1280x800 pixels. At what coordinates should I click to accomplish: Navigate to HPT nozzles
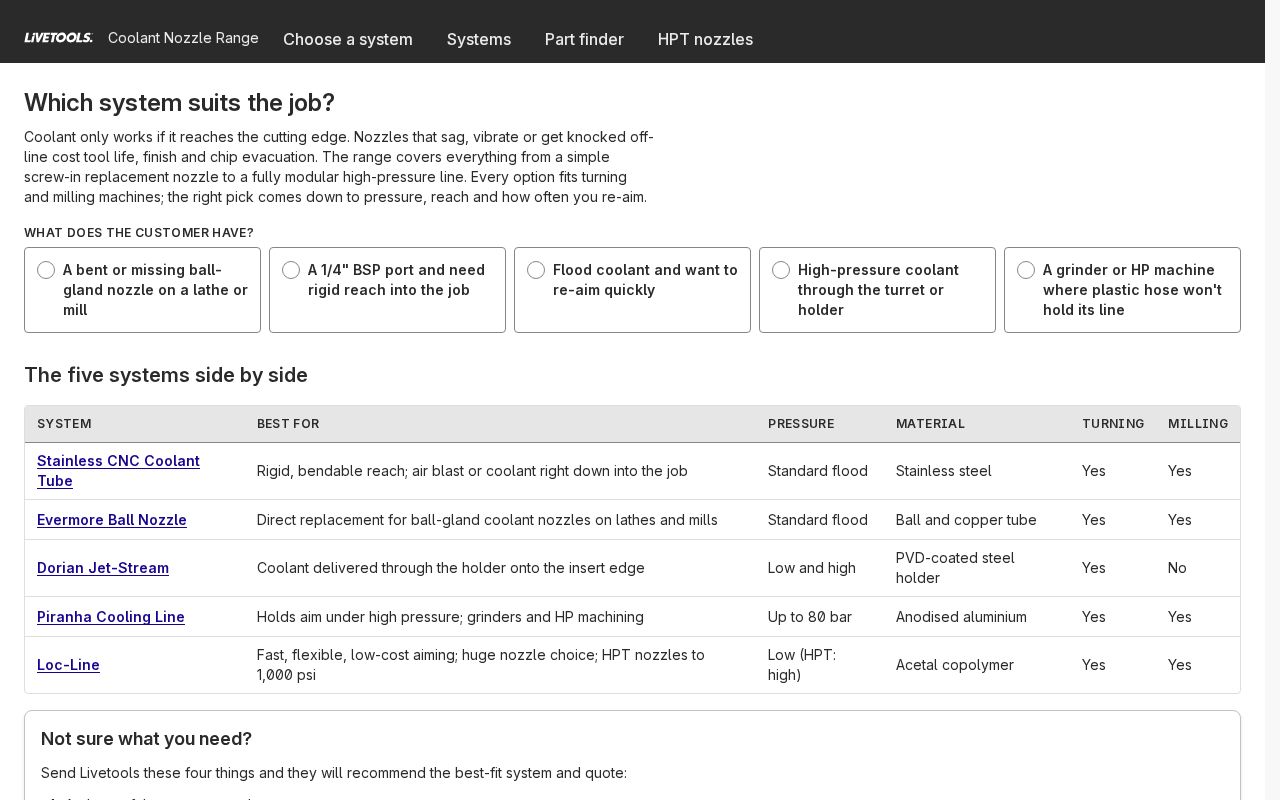(705, 39)
